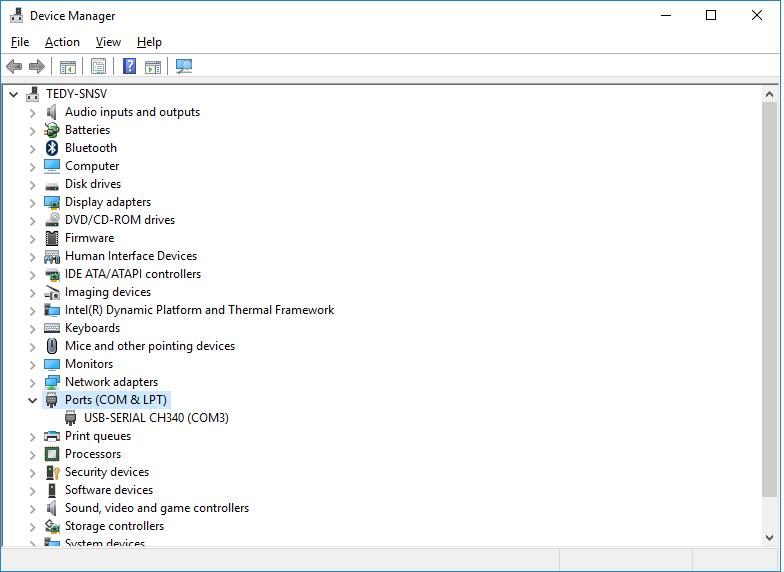Collapse the TEDY-SNSV root node

(x=14, y=94)
